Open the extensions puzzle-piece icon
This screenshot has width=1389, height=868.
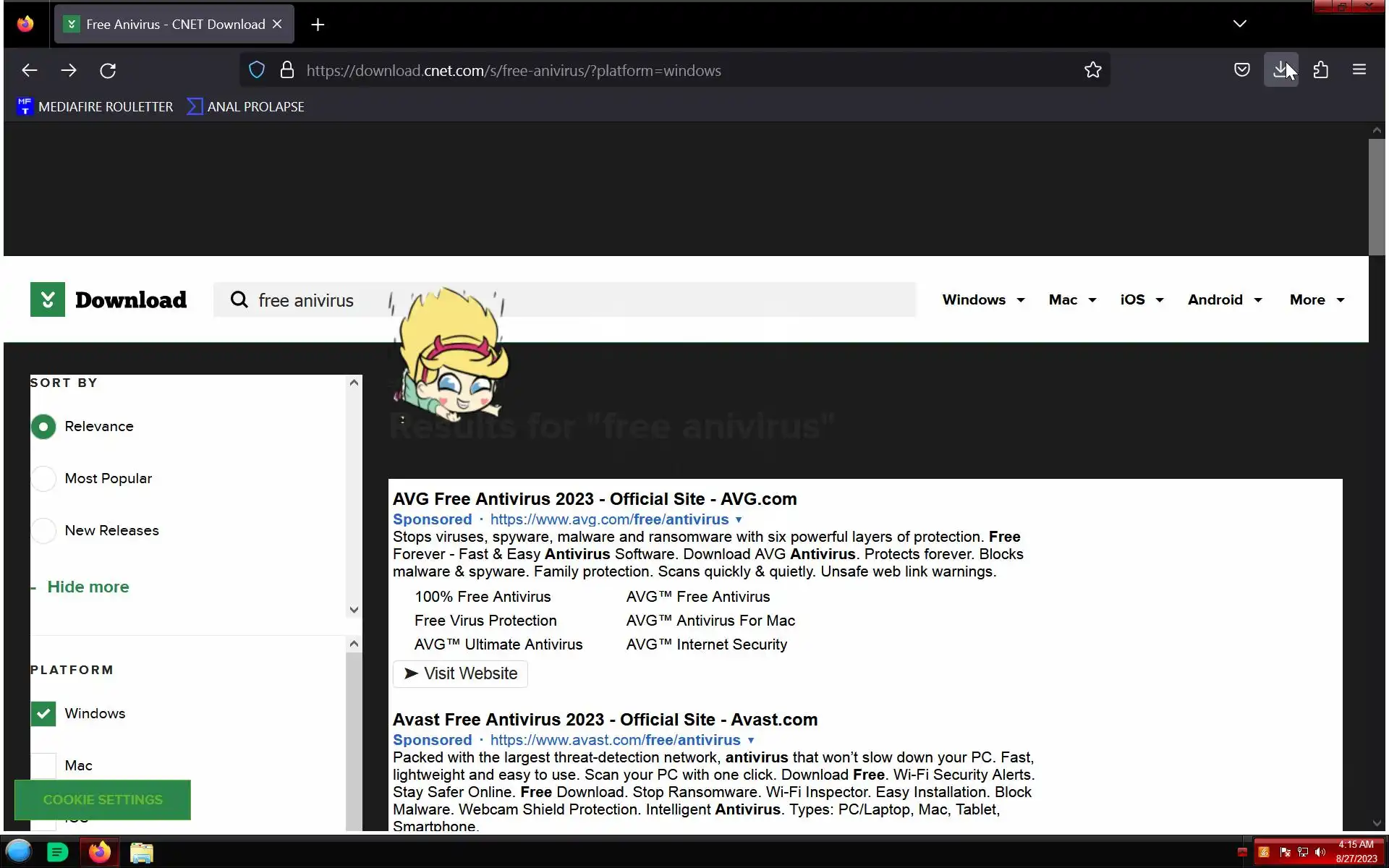(1320, 70)
